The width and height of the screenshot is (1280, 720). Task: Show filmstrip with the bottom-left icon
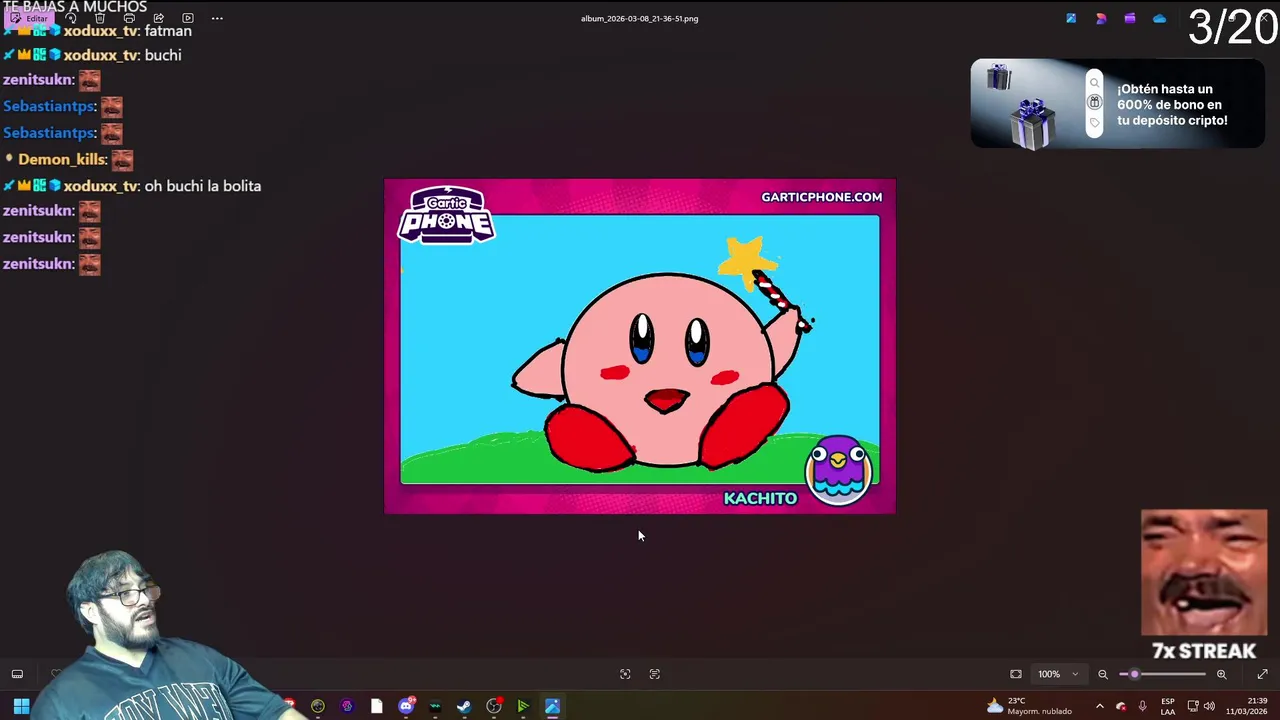17,674
